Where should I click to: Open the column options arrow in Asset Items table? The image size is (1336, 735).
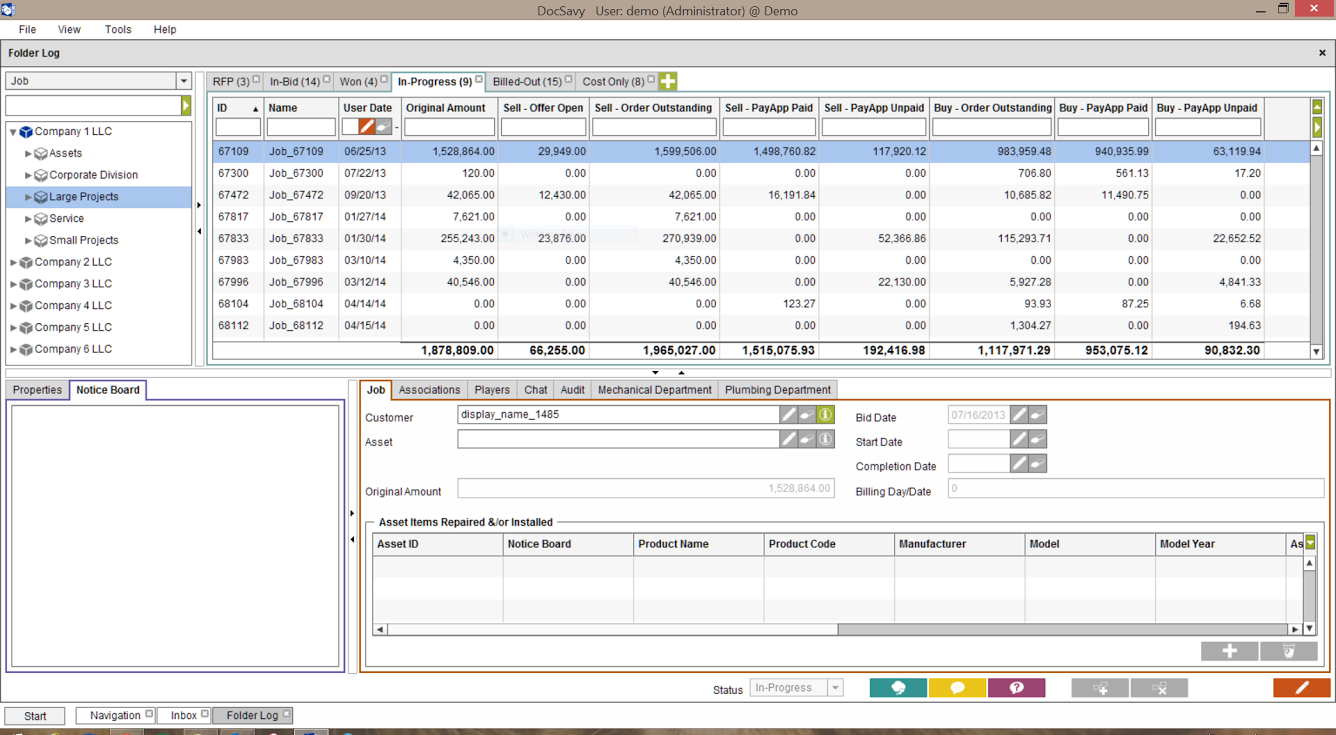click(x=1310, y=543)
